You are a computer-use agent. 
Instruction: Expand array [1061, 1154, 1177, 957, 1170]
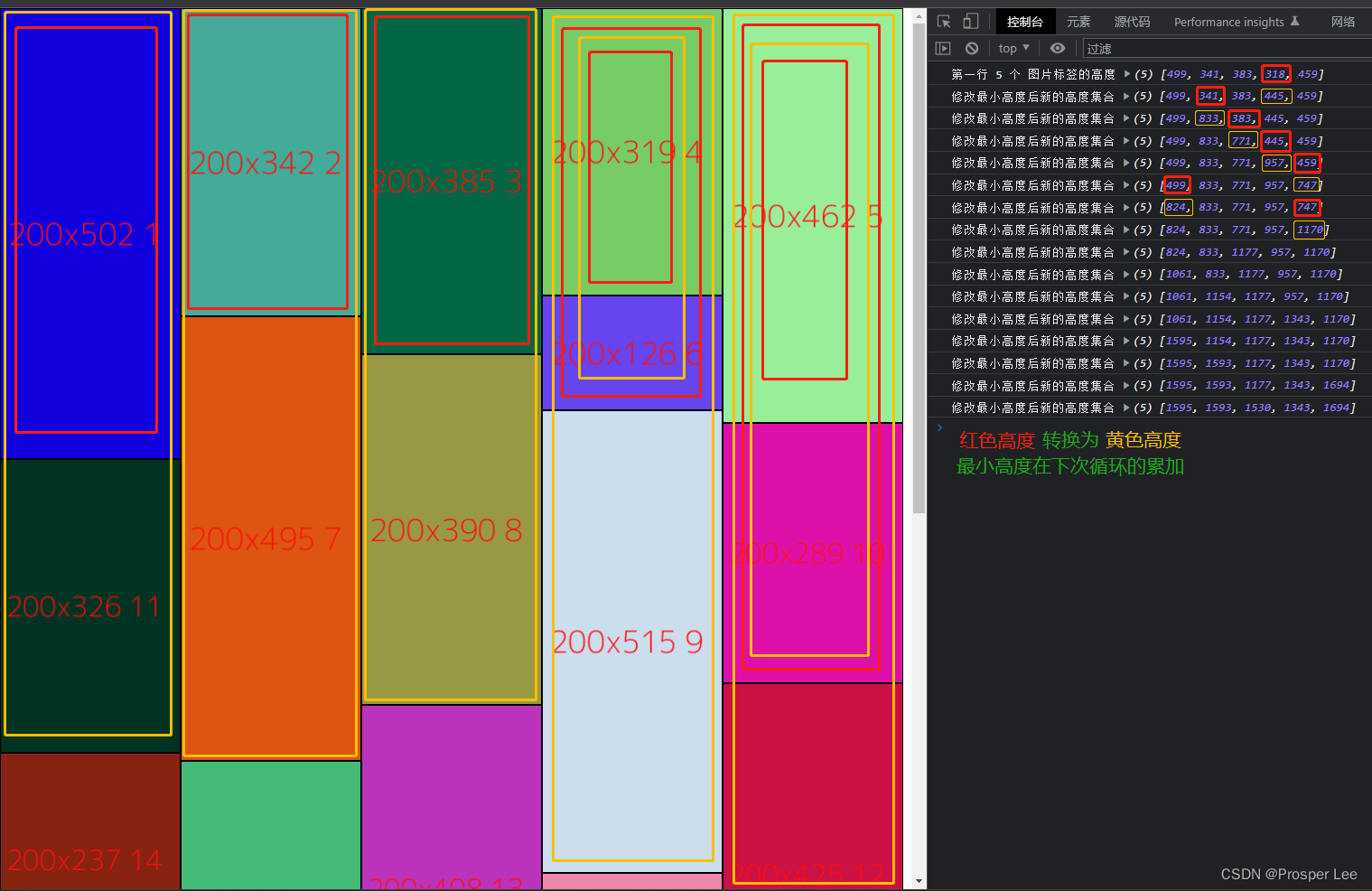(x=1127, y=296)
